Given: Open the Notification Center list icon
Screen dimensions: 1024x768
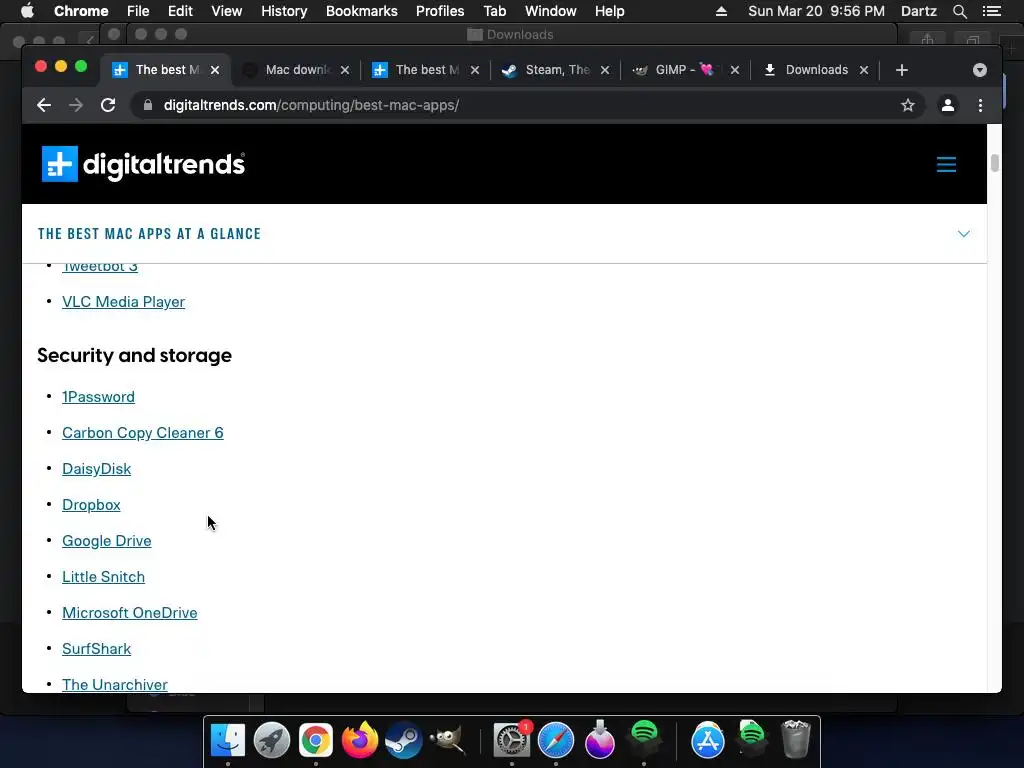Looking at the screenshot, I should click(x=991, y=11).
